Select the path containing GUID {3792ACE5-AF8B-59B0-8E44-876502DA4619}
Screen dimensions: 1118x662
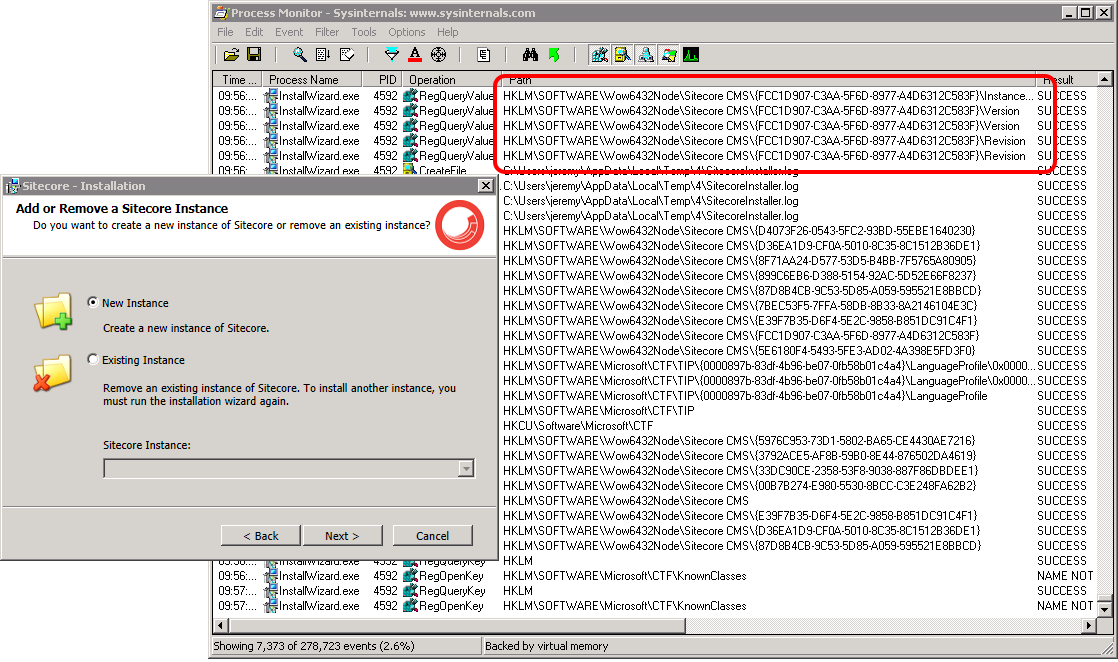click(739, 456)
